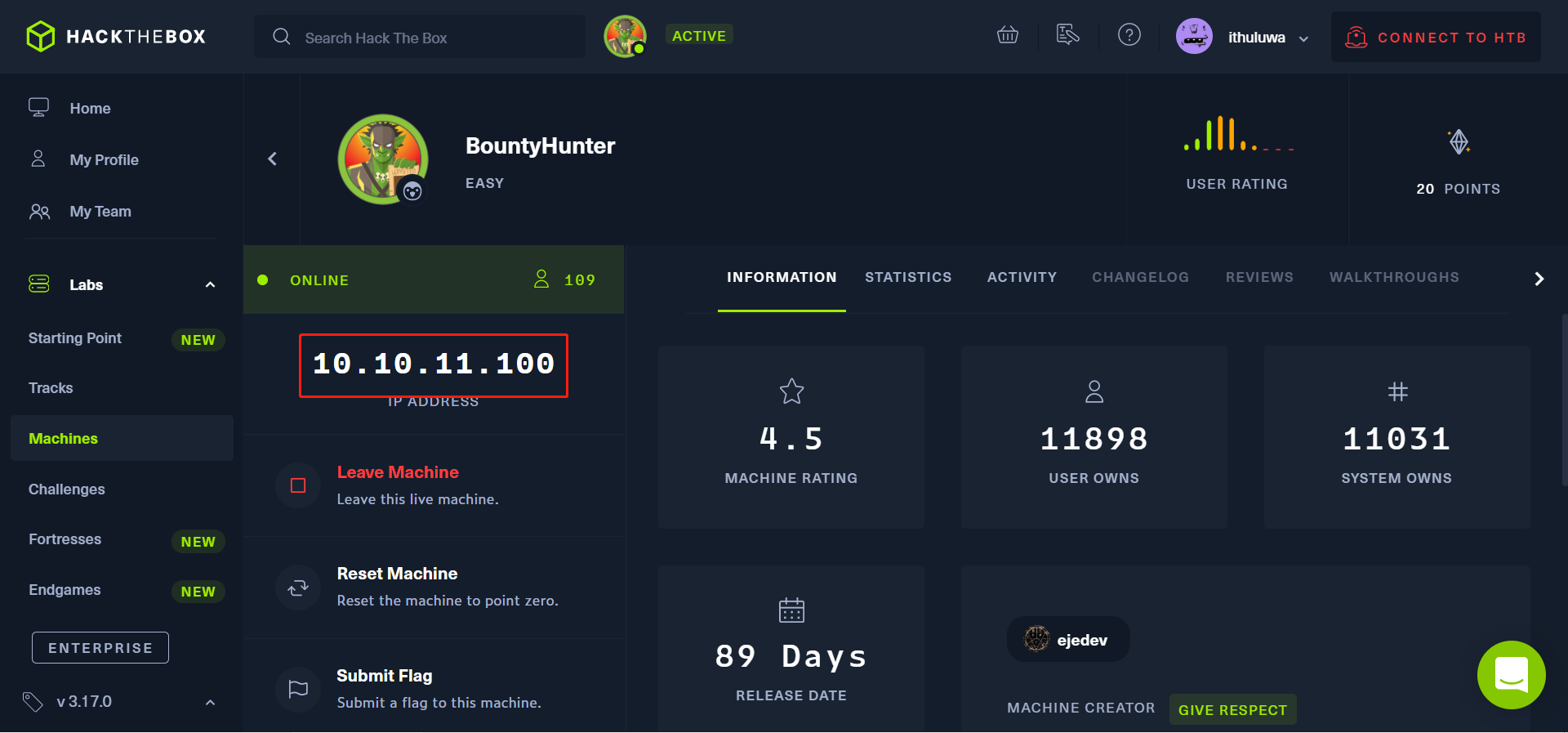Switch to the WALKTHROUGHS tab
Screen dimensions: 1568x733
[x=1394, y=278]
